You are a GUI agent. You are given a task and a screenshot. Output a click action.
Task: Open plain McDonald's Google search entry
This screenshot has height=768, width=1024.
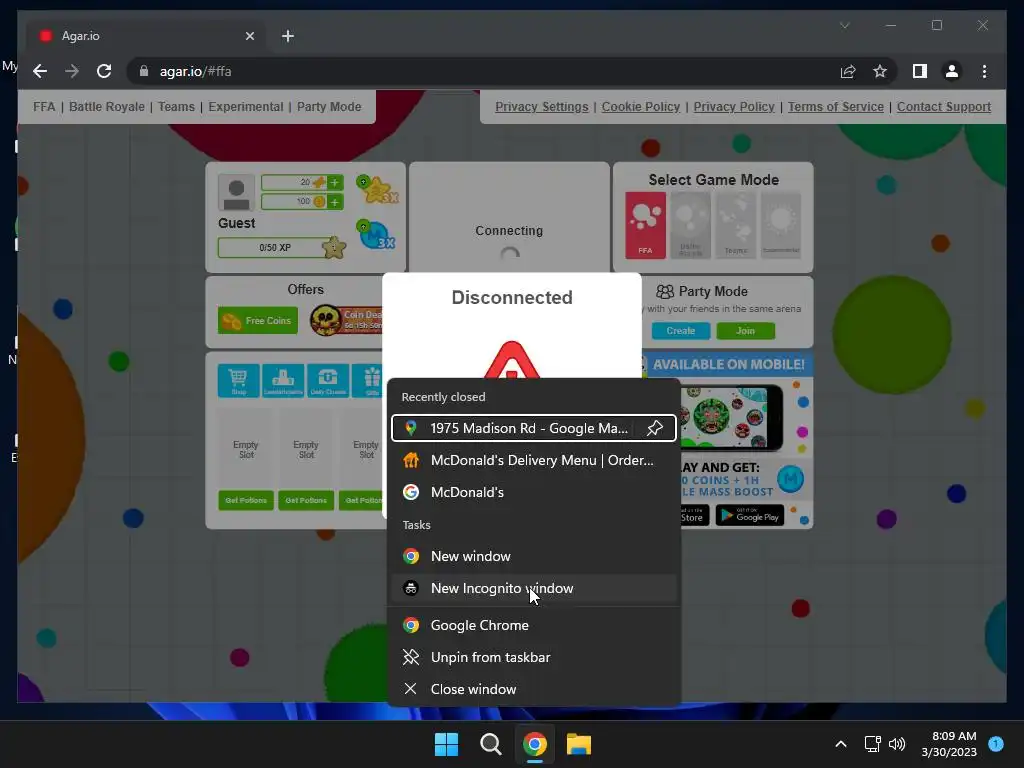(534, 492)
